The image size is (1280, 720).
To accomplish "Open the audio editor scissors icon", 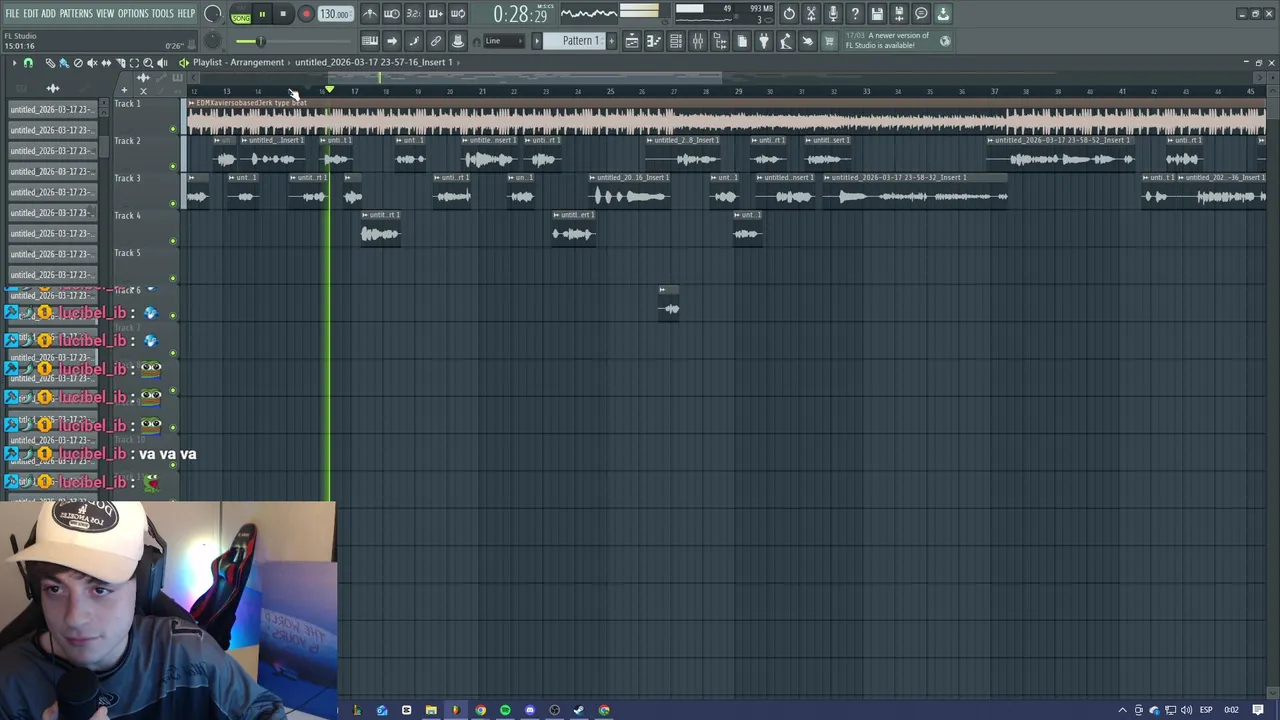I will point(811,14).
